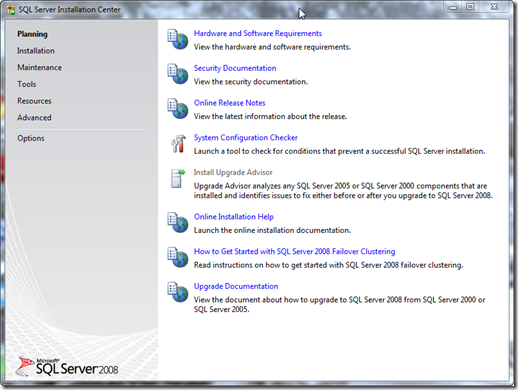This screenshot has height=390, width=518.
Task: Click the Install Upgrade Advisor link
Action: (233, 172)
